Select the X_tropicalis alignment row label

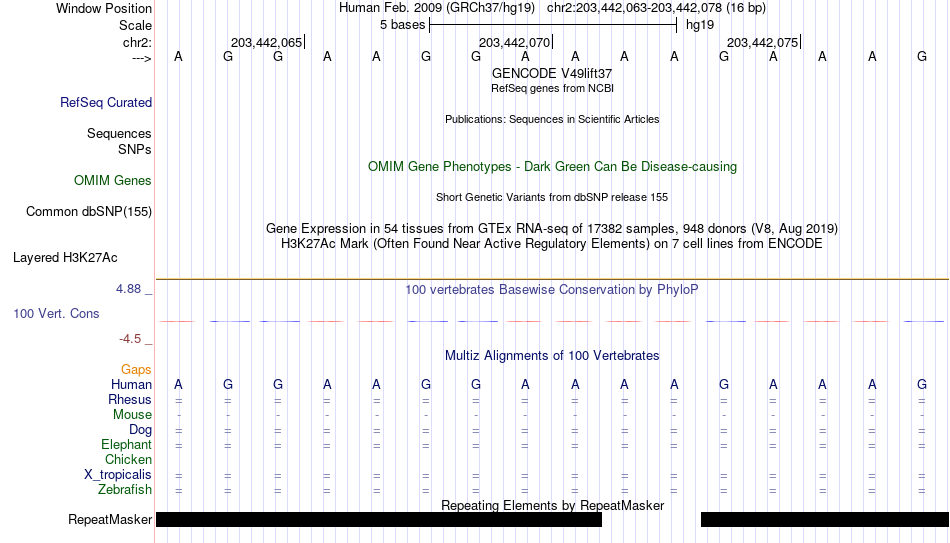[118, 475]
